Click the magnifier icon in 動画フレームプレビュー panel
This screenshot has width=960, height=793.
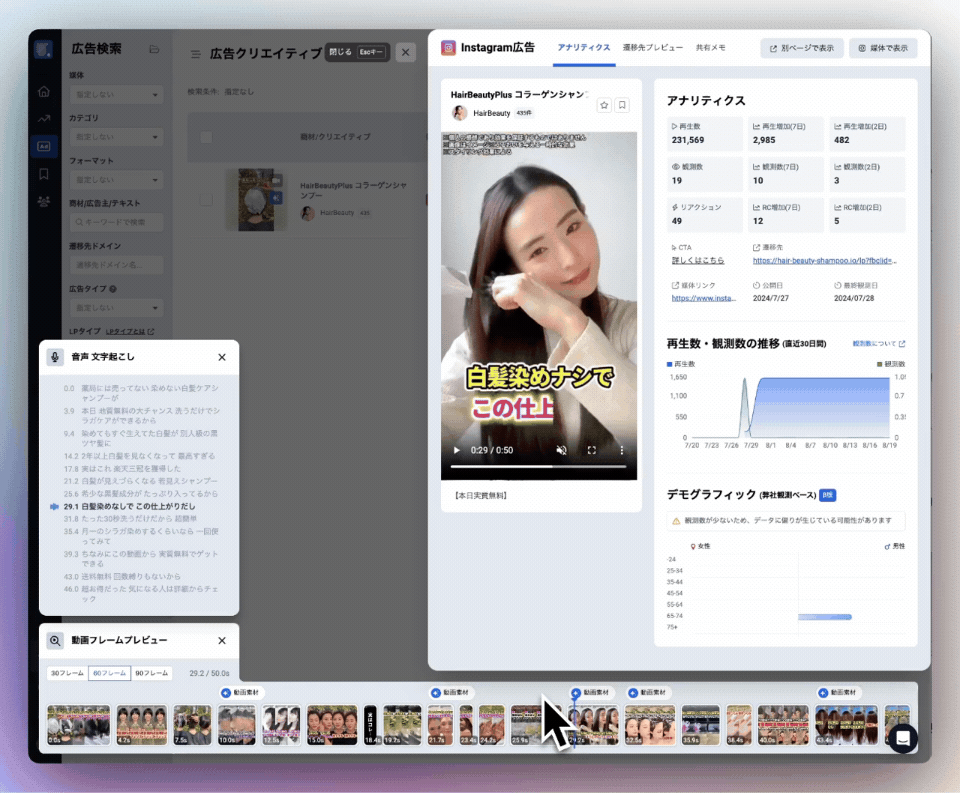tap(55, 641)
